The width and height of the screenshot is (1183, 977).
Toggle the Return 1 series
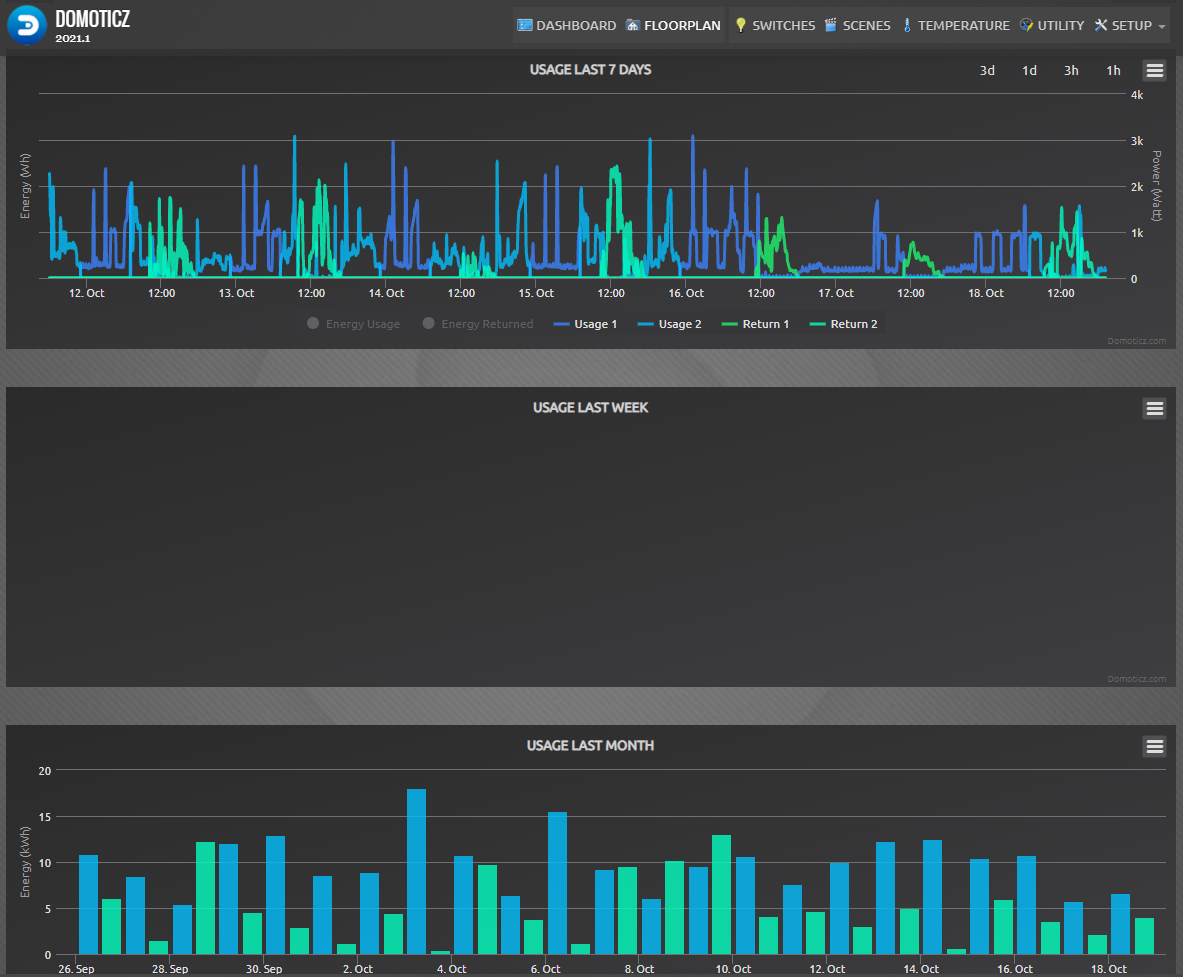[x=755, y=324]
